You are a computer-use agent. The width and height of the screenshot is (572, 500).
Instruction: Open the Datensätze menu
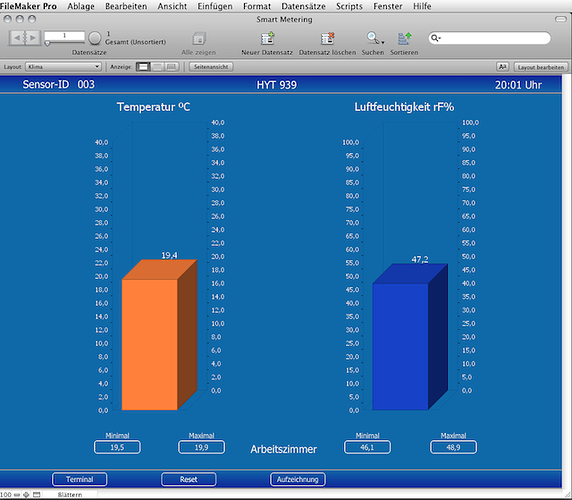pyautogui.click(x=303, y=6)
